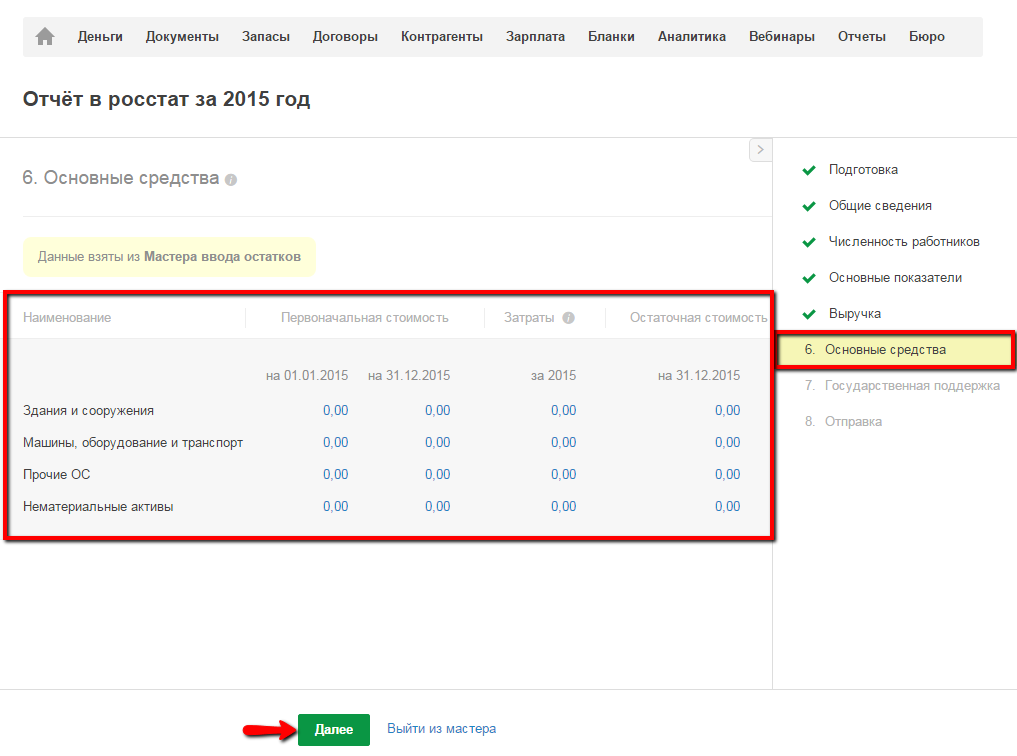This screenshot has height=756, width=1017.
Task: Go to the home page icon
Action: (x=44, y=37)
